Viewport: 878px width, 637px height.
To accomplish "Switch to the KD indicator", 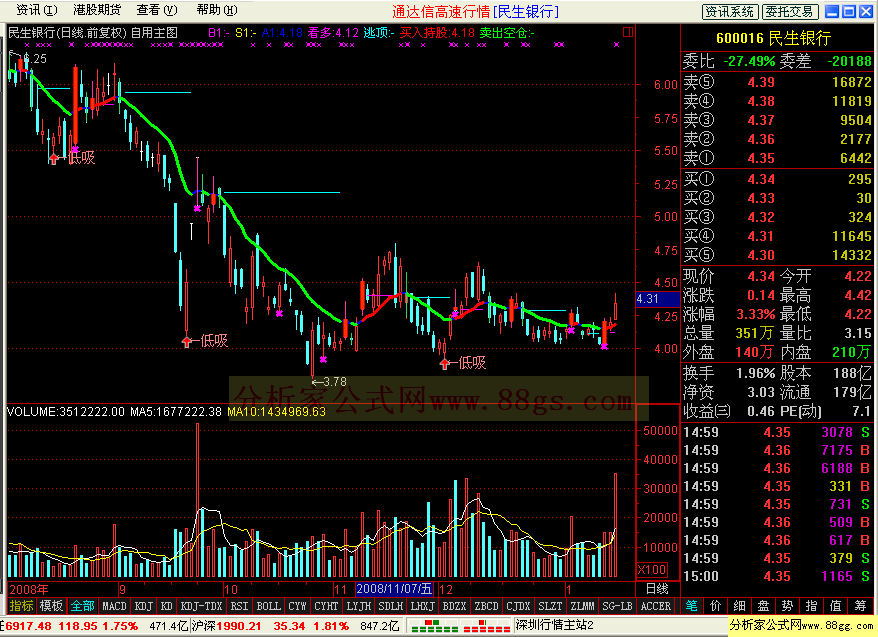I will 167,606.
